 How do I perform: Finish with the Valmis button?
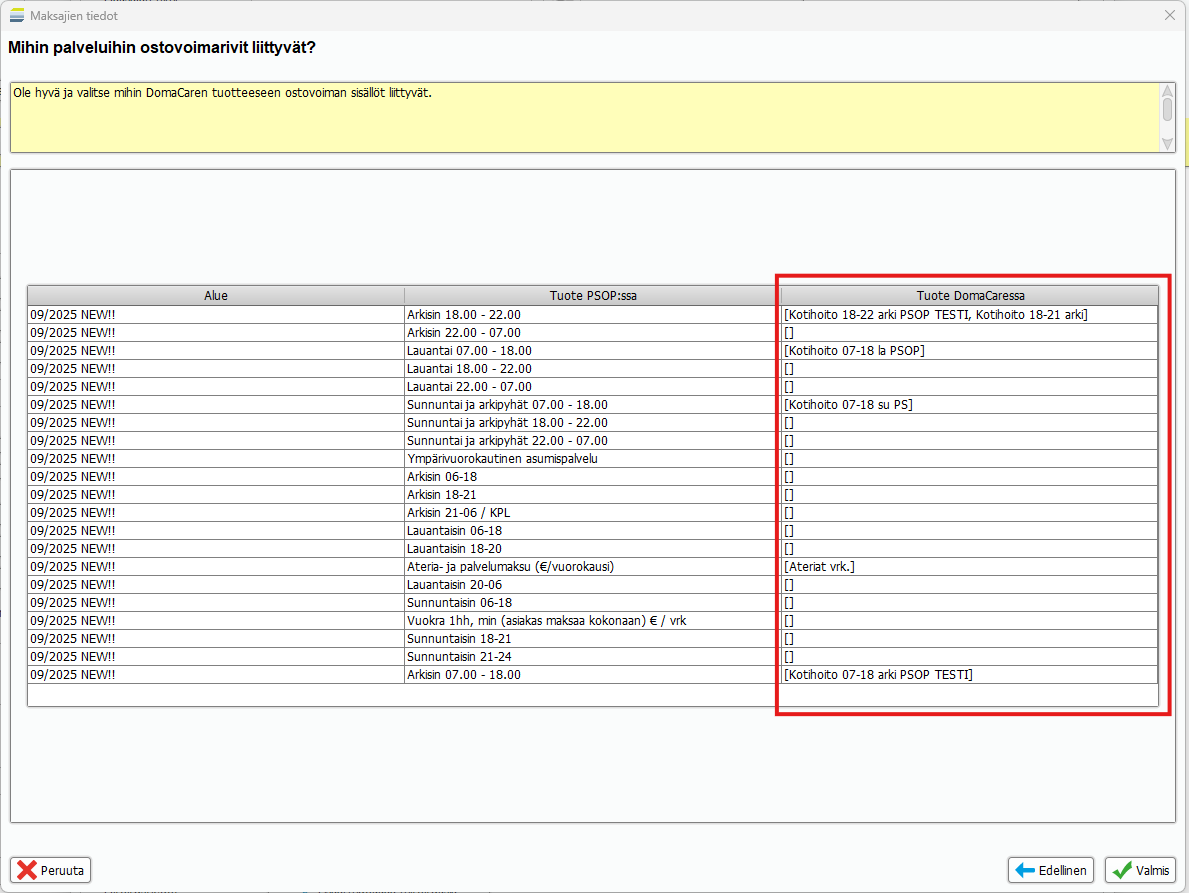[x=1140, y=870]
